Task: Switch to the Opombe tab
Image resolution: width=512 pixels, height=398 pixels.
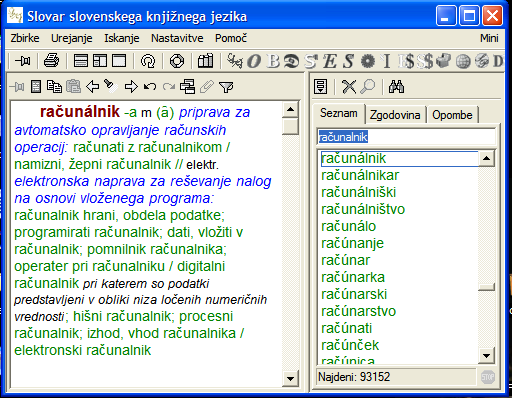Action: point(452,115)
